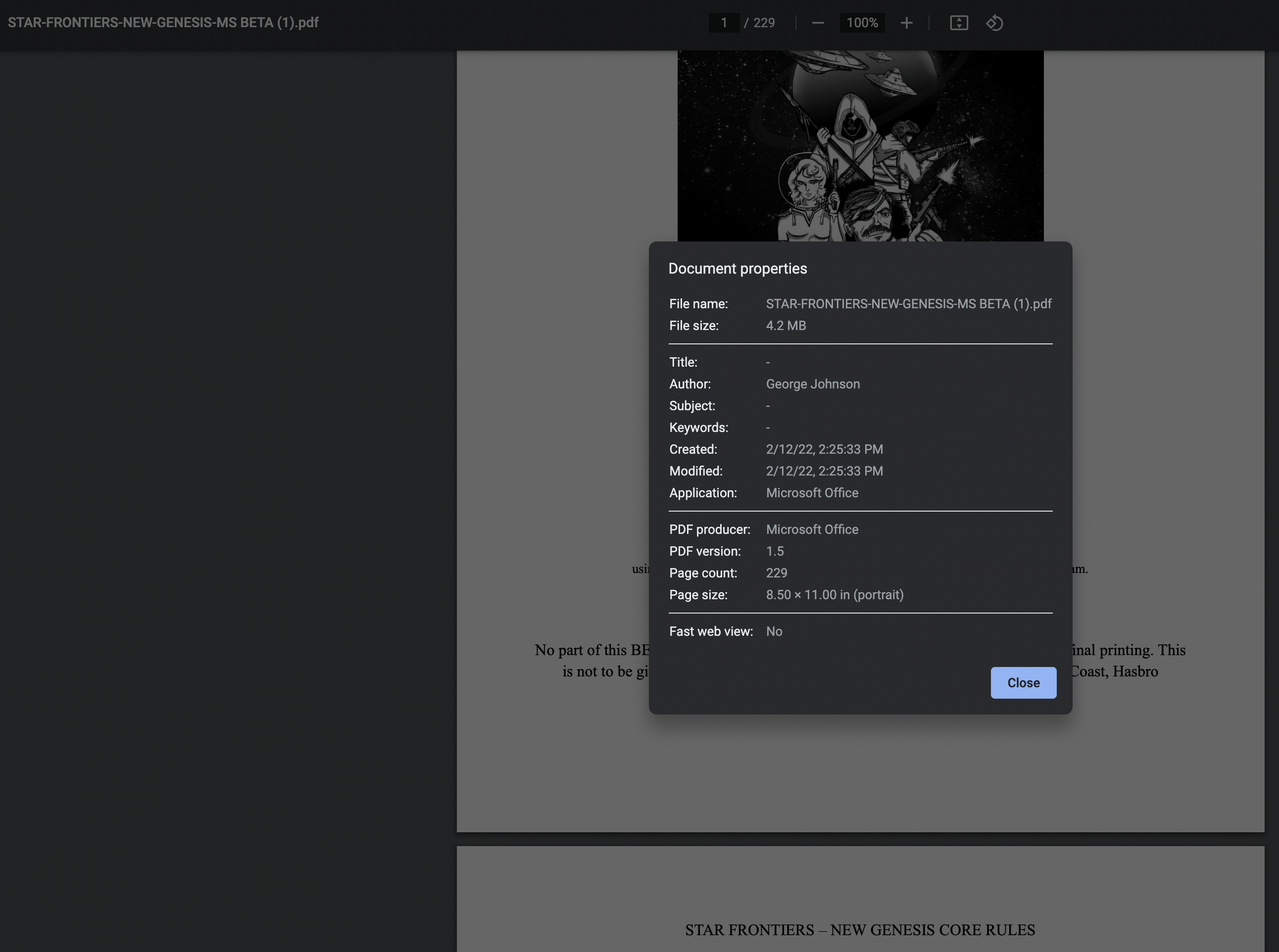Click the 100% zoom level field
The height and width of the screenshot is (952, 1279).
point(862,23)
